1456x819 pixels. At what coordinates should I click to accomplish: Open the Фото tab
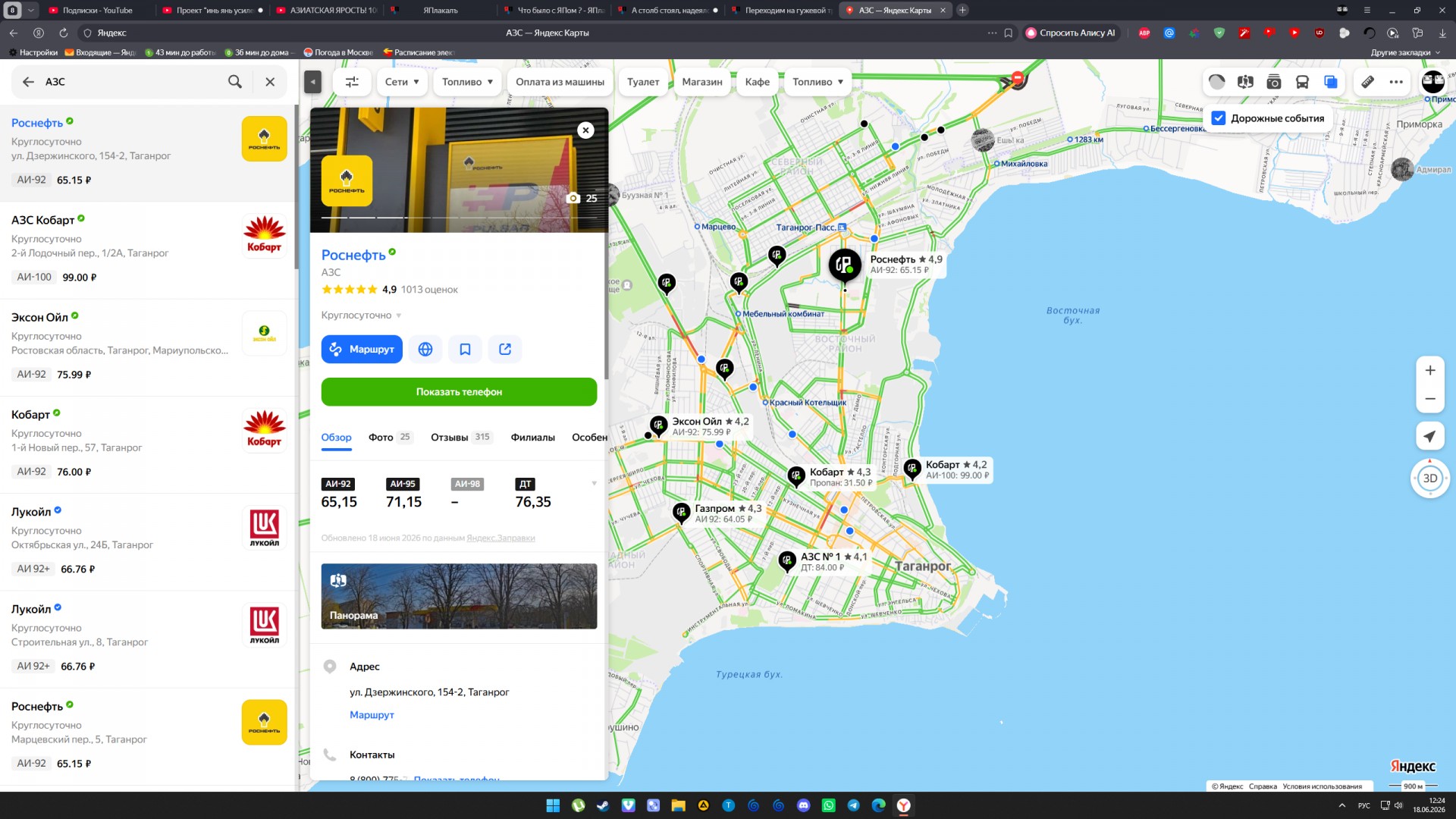pyautogui.click(x=389, y=438)
